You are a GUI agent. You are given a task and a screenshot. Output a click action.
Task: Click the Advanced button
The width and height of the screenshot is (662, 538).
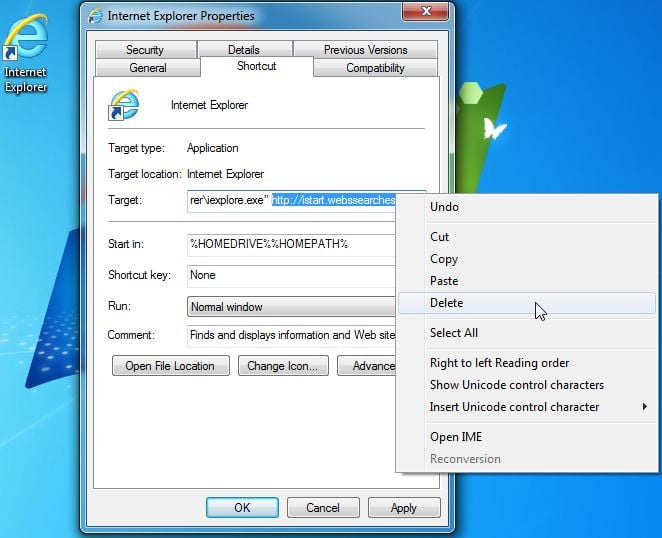click(366, 366)
